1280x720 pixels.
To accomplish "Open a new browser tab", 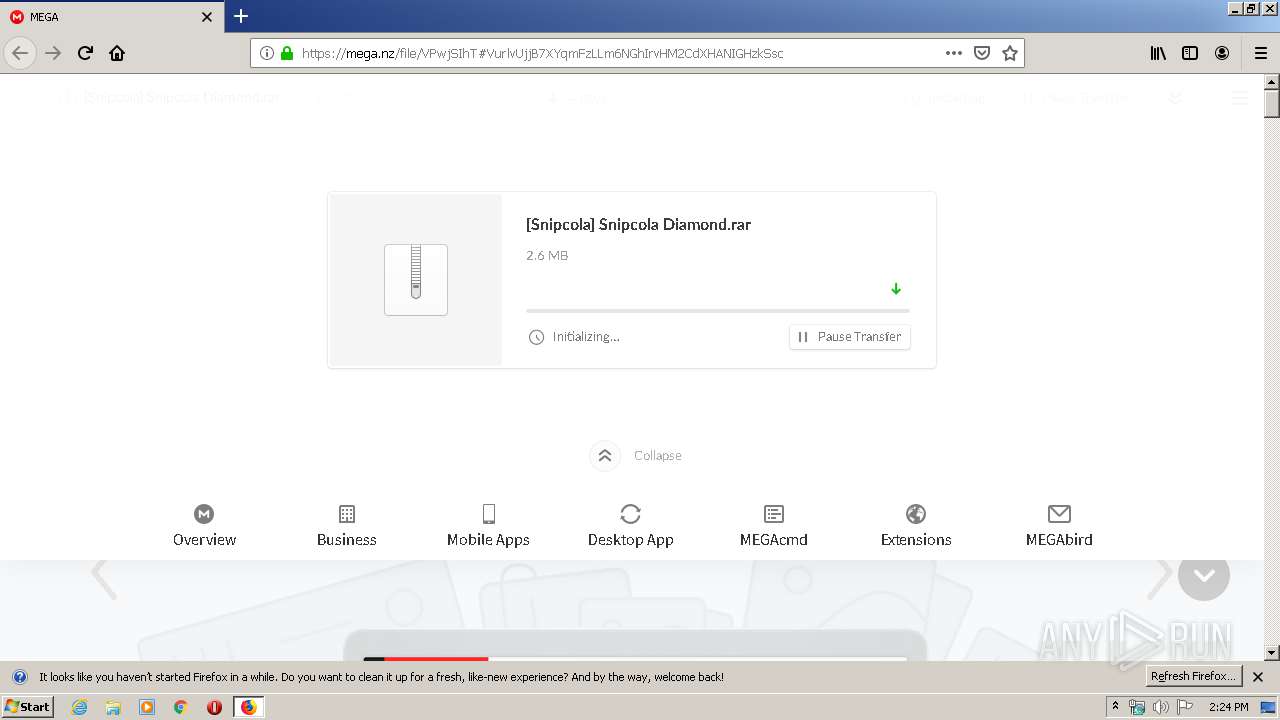I will 241,16.
